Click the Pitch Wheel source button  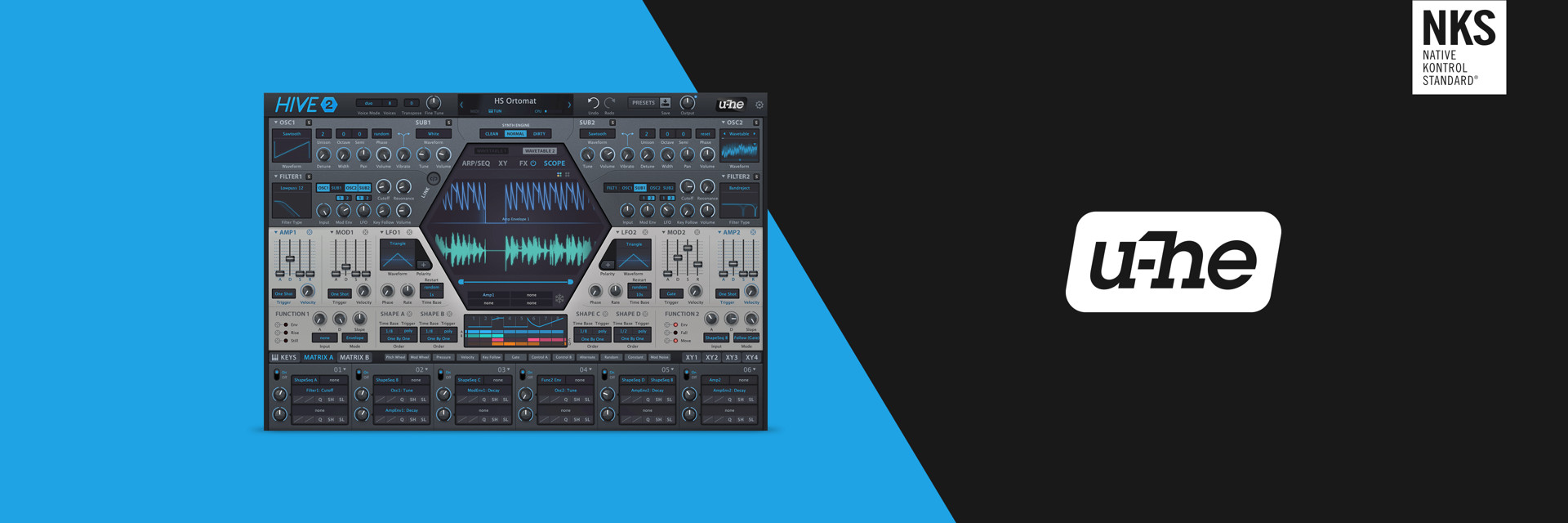coord(395,357)
